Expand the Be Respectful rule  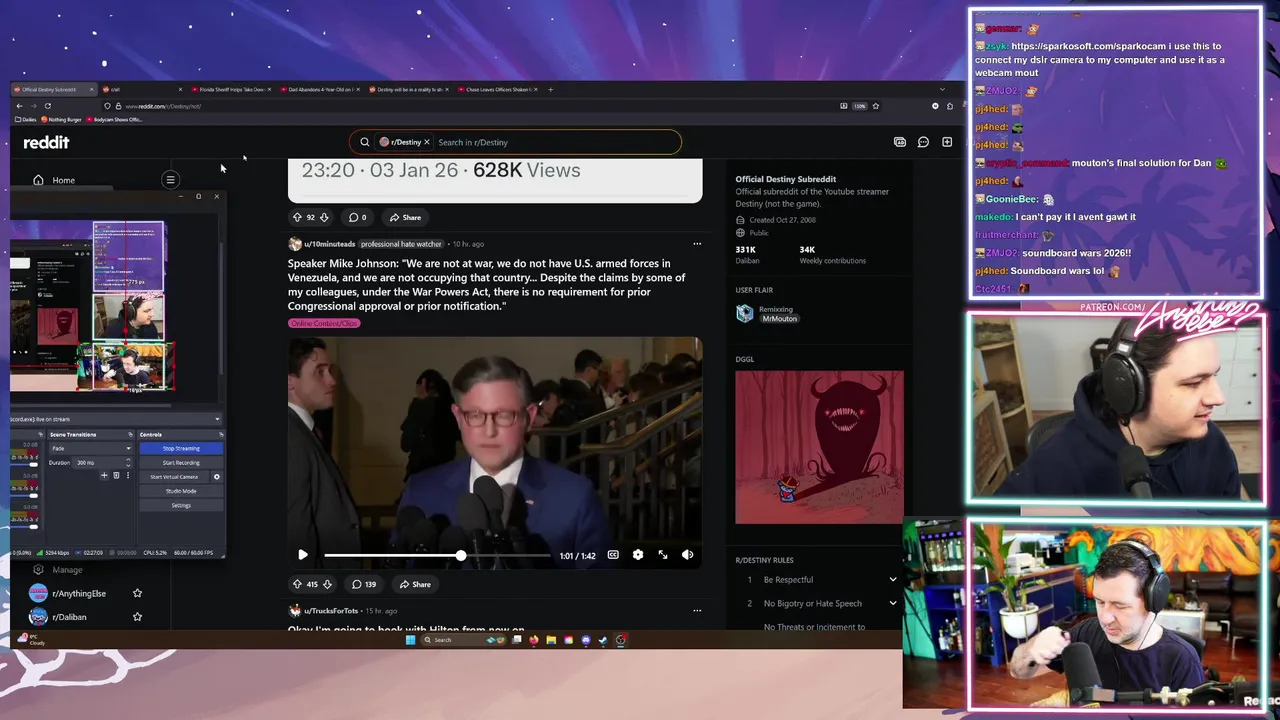893,580
